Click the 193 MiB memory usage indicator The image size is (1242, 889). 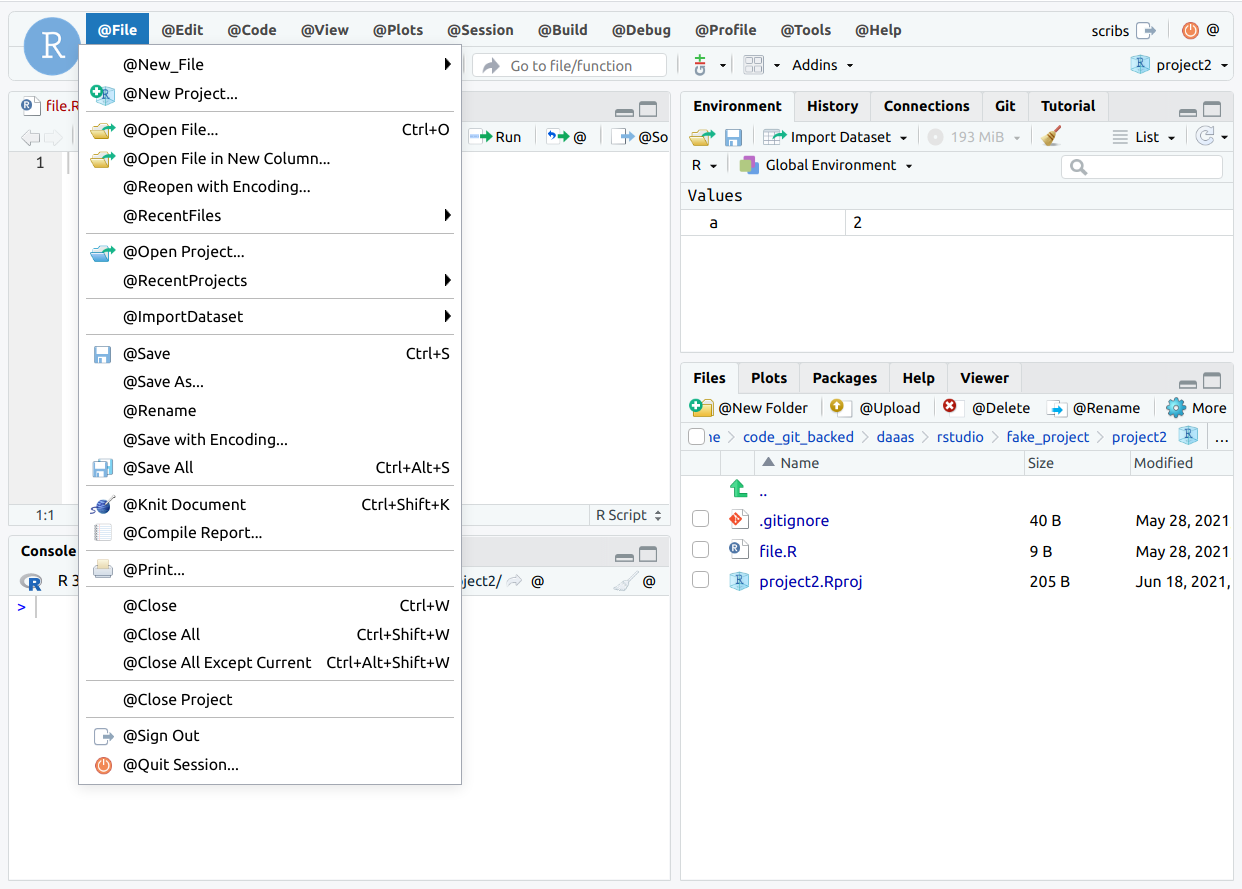[974, 137]
